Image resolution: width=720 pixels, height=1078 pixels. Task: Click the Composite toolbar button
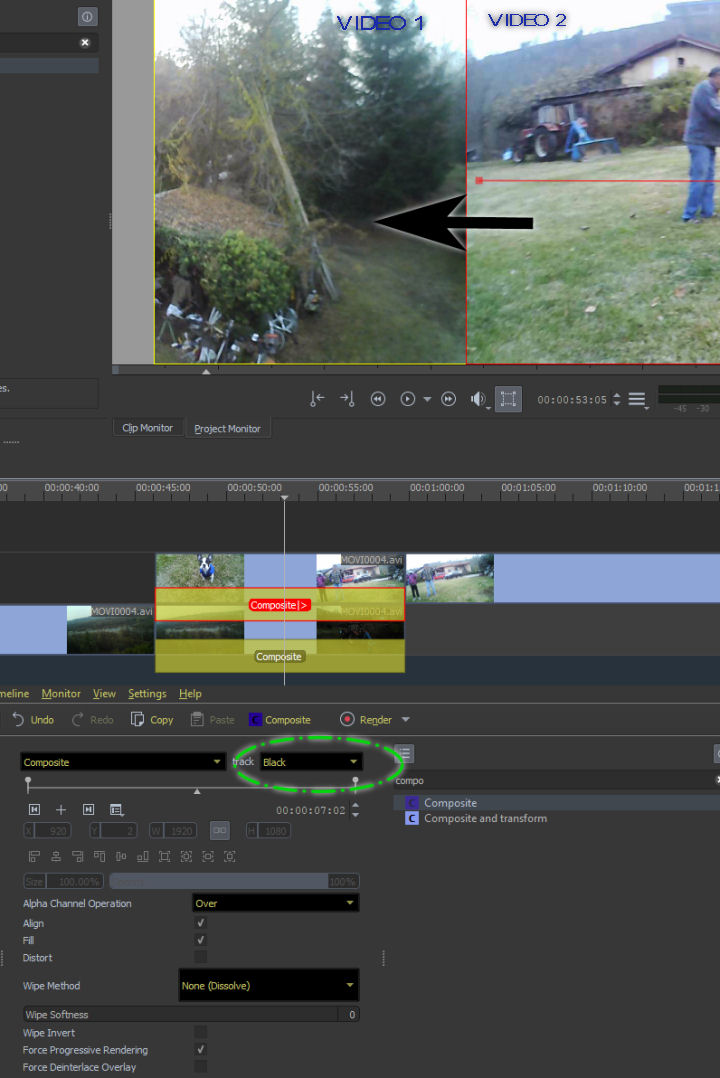click(280, 720)
